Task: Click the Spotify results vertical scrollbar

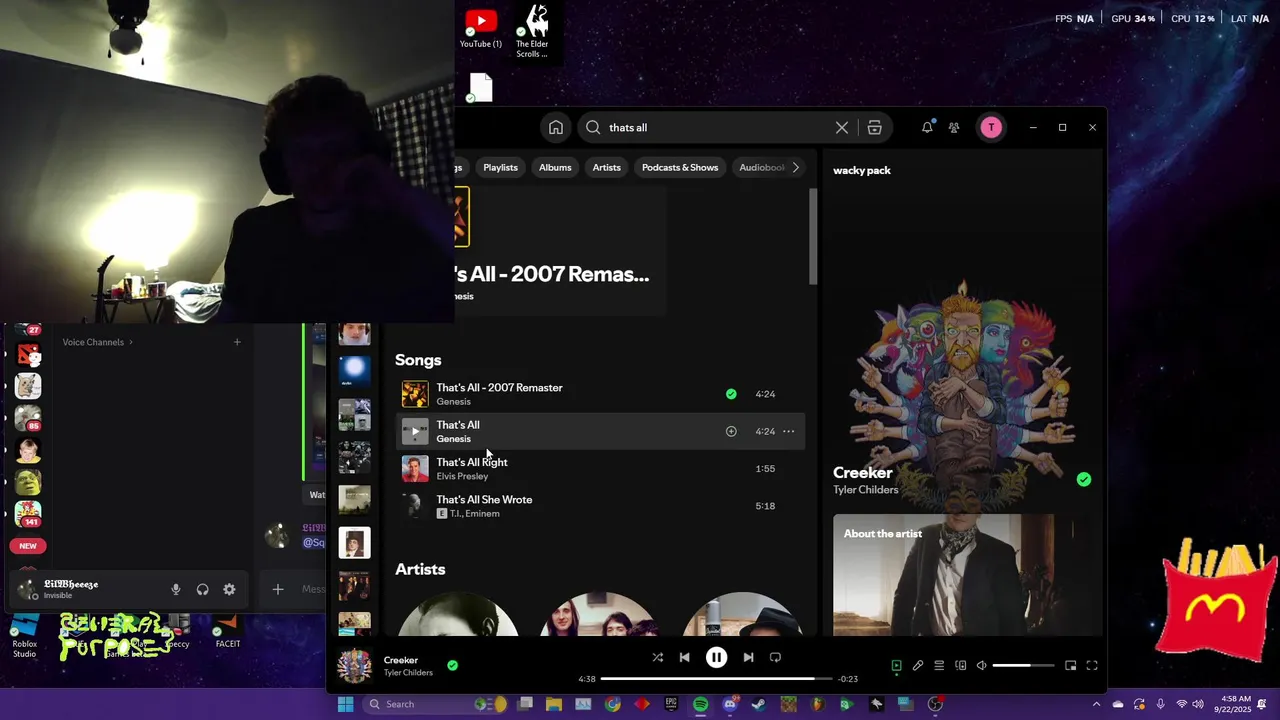Action: (x=814, y=237)
